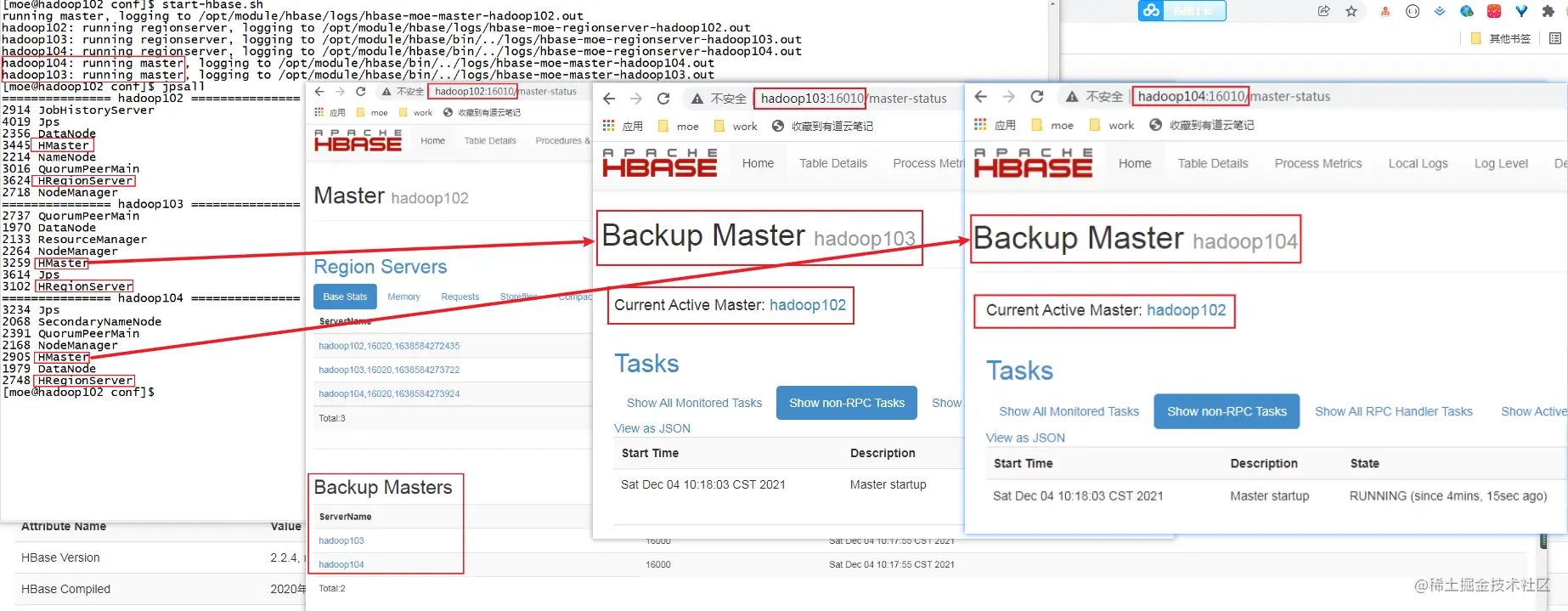Open Local Logs in HBase navigation
Image resolution: width=1568 pixels, height=611 pixels.
tap(1418, 163)
